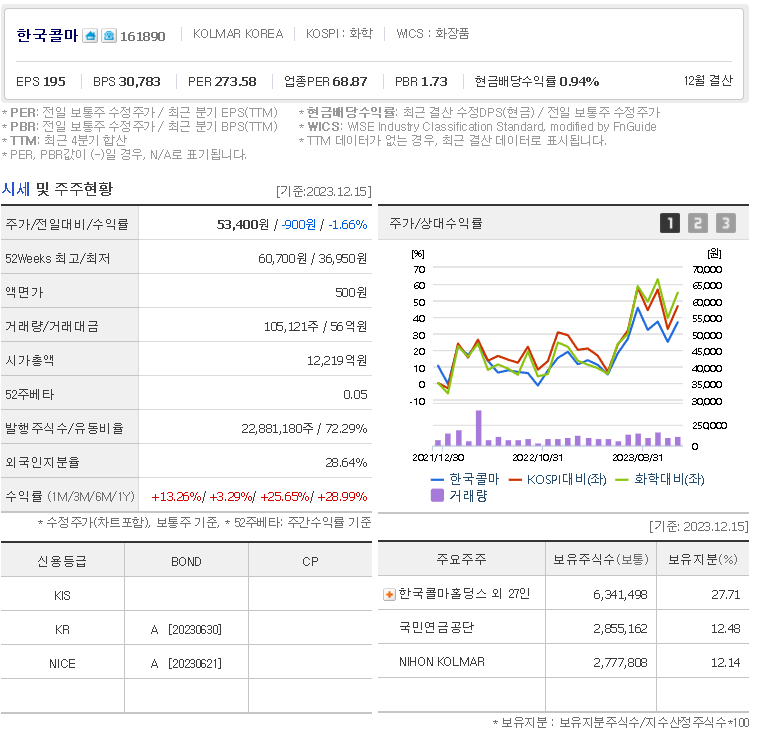Screen dimensions: 762x735
Task: Select the 12.14 ownership percentage
Action: tap(726, 662)
